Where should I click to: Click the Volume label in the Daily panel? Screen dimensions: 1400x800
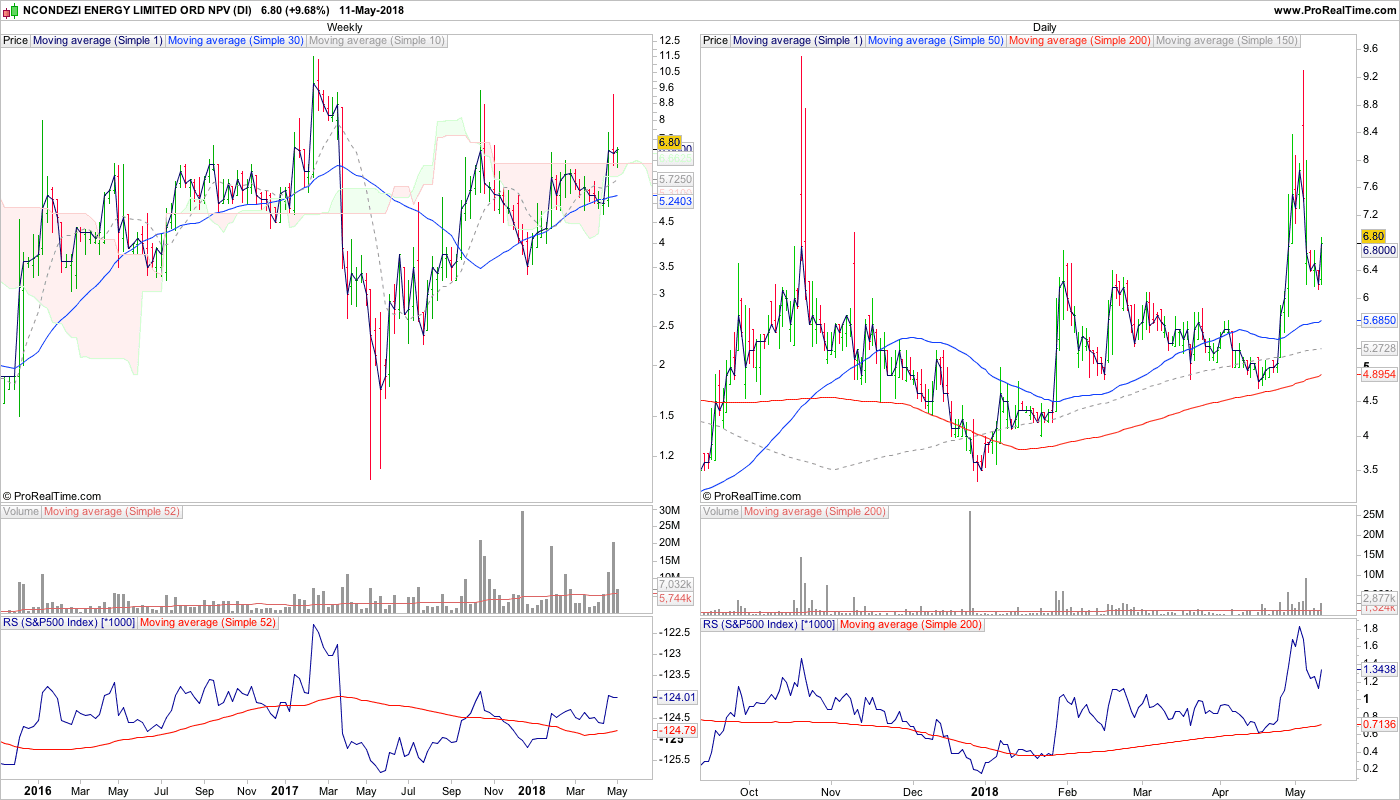(x=721, y=512)
